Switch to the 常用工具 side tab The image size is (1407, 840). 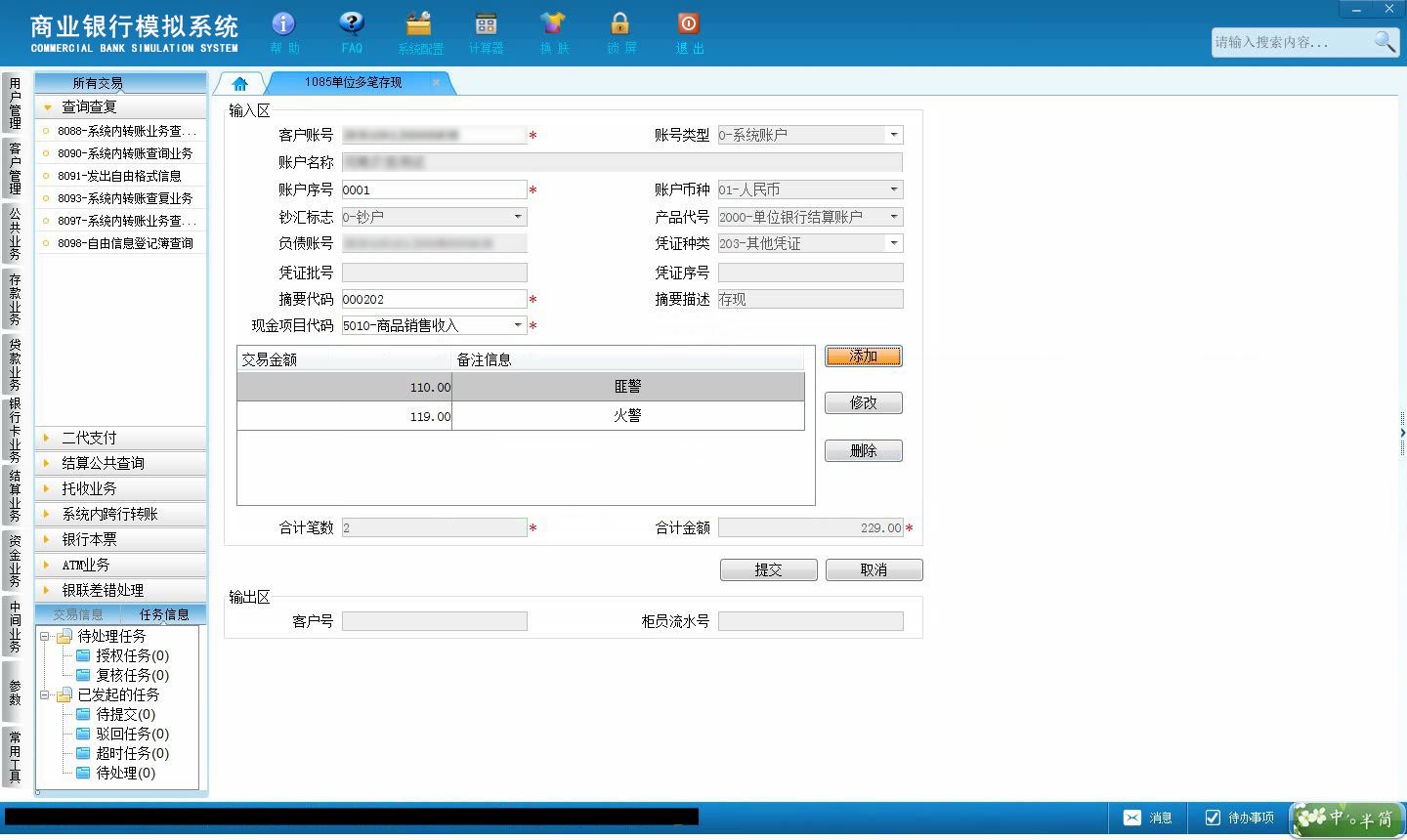14,757
